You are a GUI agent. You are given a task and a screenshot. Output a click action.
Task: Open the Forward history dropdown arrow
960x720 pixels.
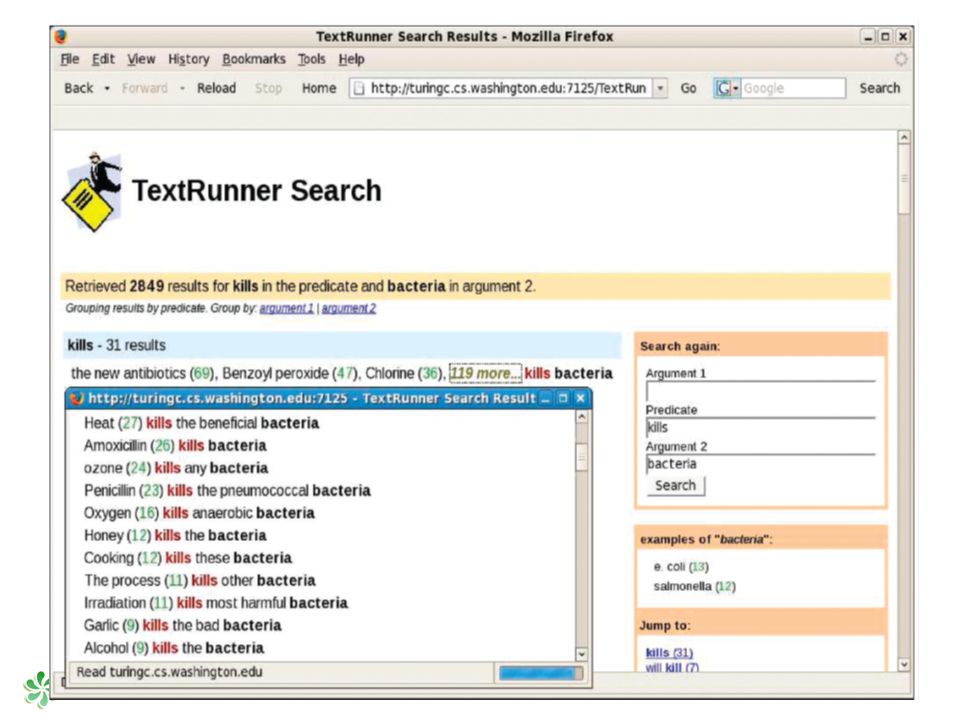tap(182, 88)
